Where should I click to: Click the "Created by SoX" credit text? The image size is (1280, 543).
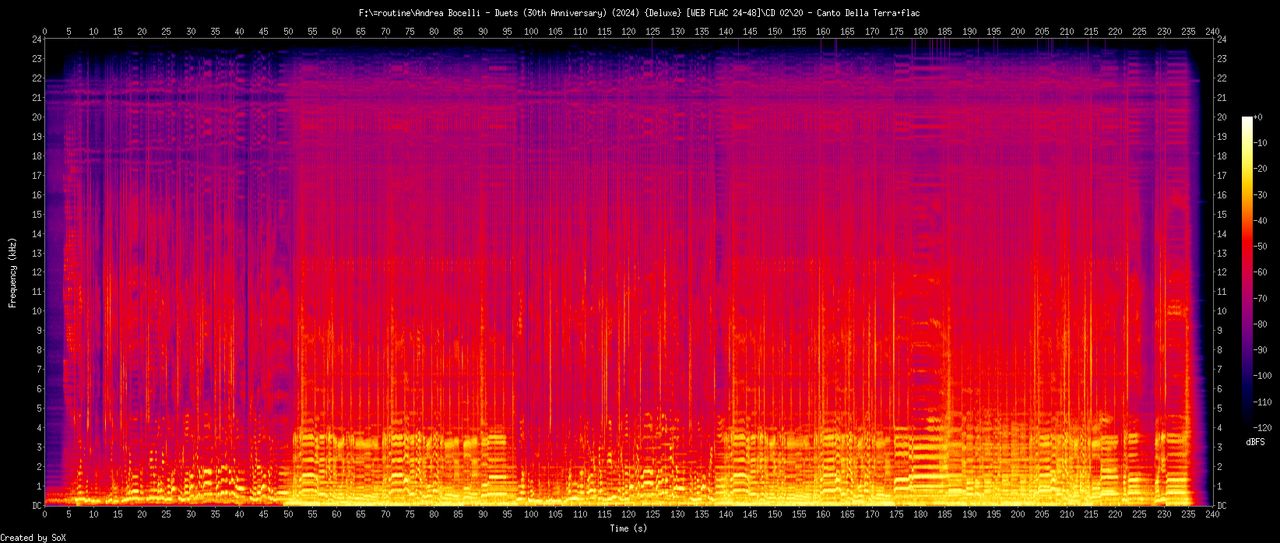pos(33,538)
